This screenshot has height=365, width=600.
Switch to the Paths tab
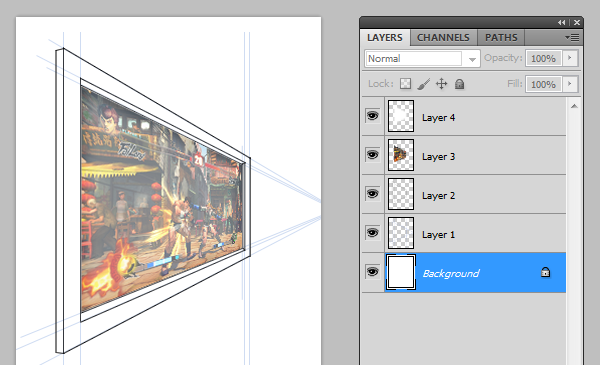501,37
